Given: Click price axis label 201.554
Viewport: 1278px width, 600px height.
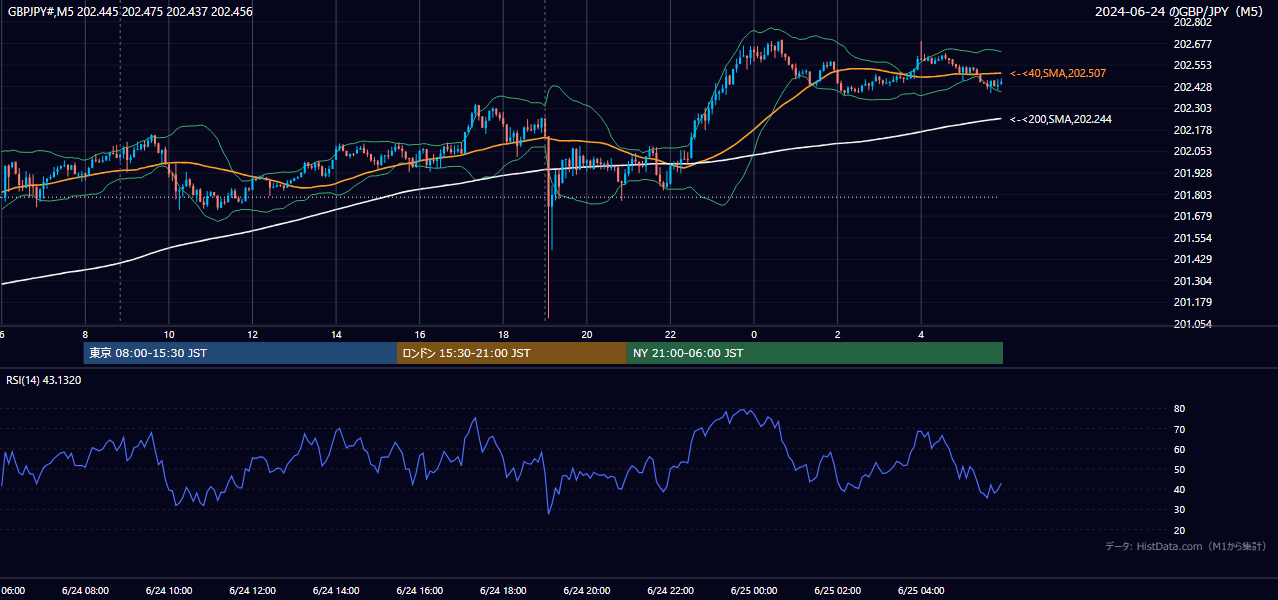Looking at the screenshot, I should point(1192,238).
